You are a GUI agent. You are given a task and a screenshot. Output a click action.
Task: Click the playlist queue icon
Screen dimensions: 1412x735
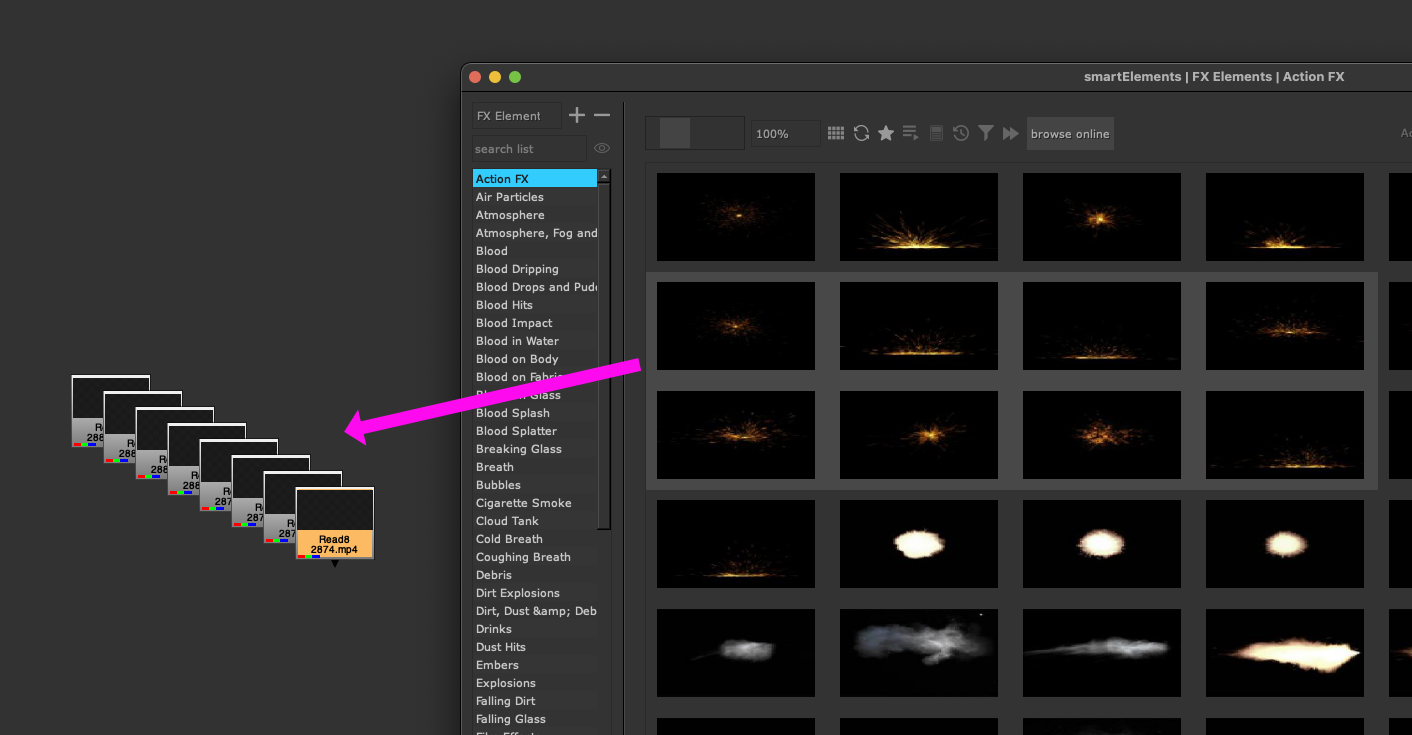[911, 133]
